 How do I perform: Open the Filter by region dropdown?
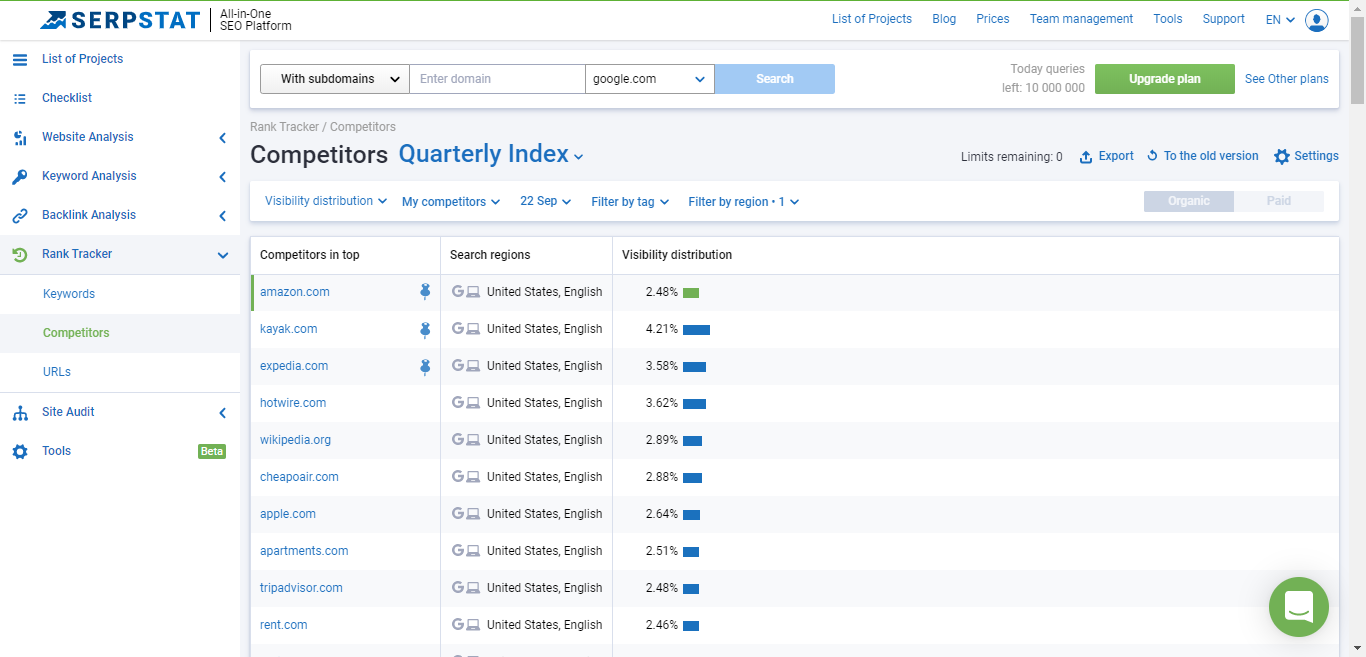pos(744,201)
